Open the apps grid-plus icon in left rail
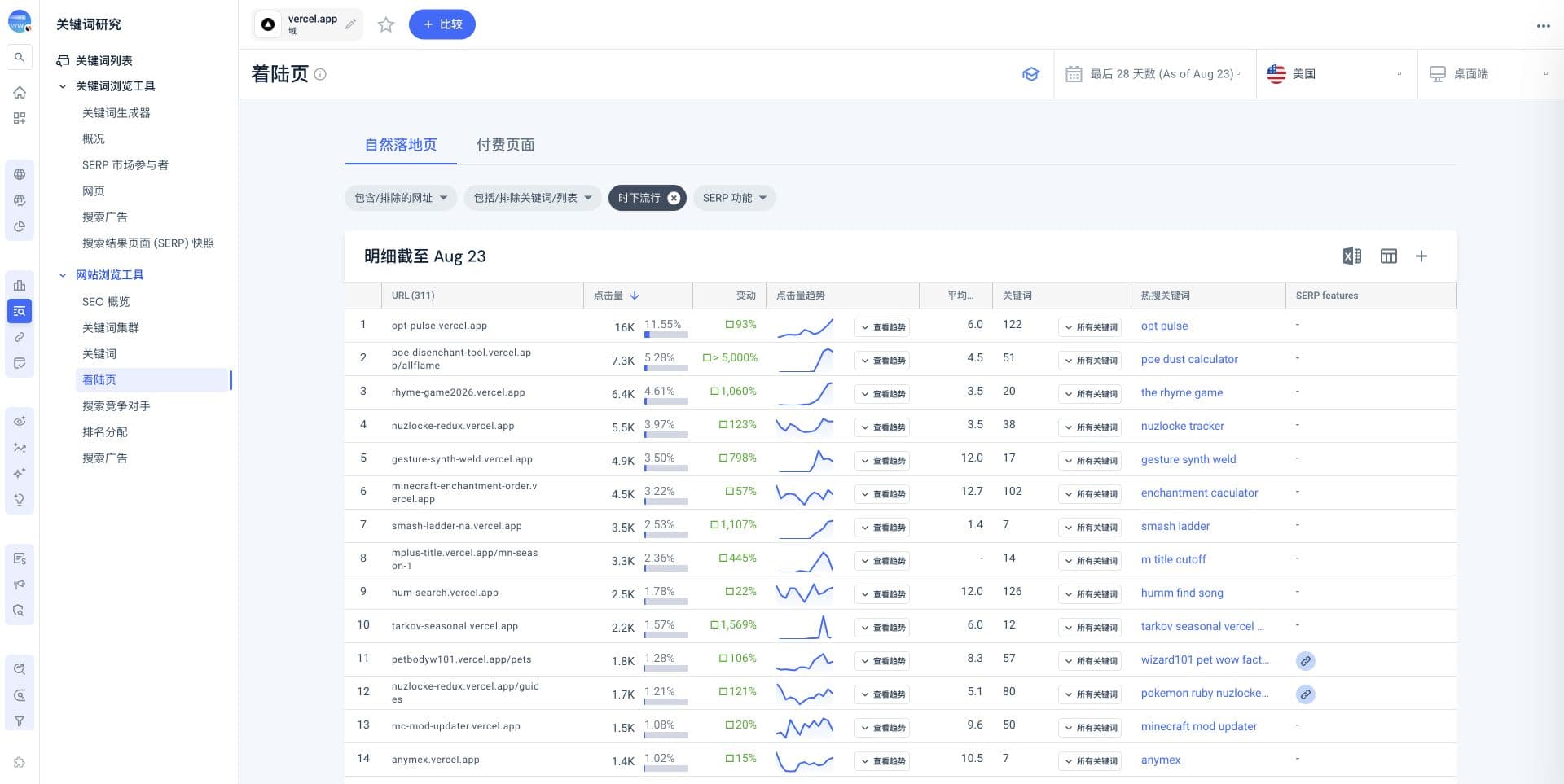This screenshot has height=784, width=1564. click(20, 118)
